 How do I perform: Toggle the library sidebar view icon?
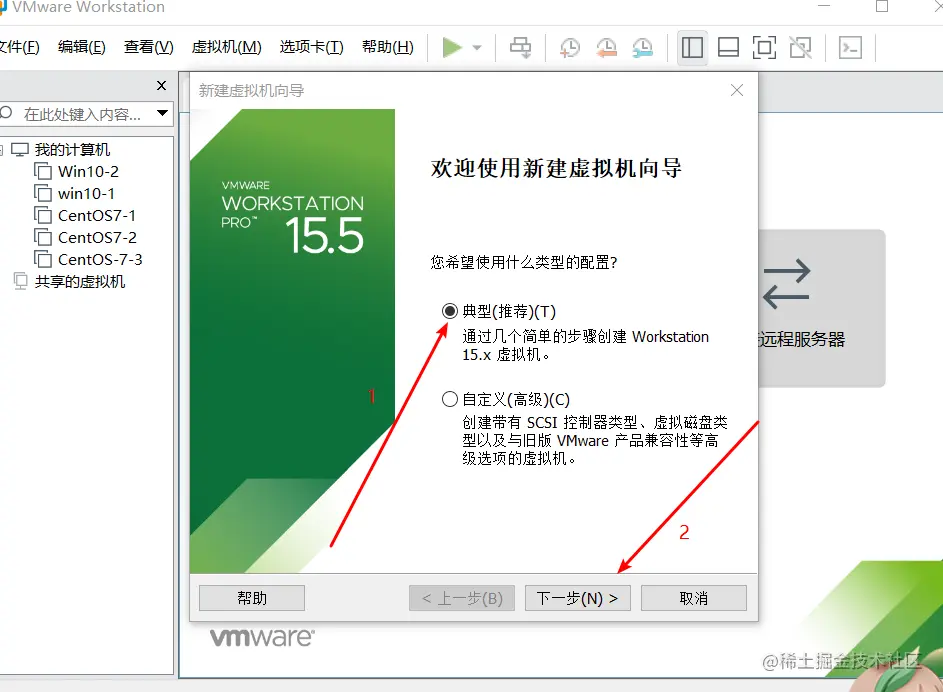pos(692,47)
